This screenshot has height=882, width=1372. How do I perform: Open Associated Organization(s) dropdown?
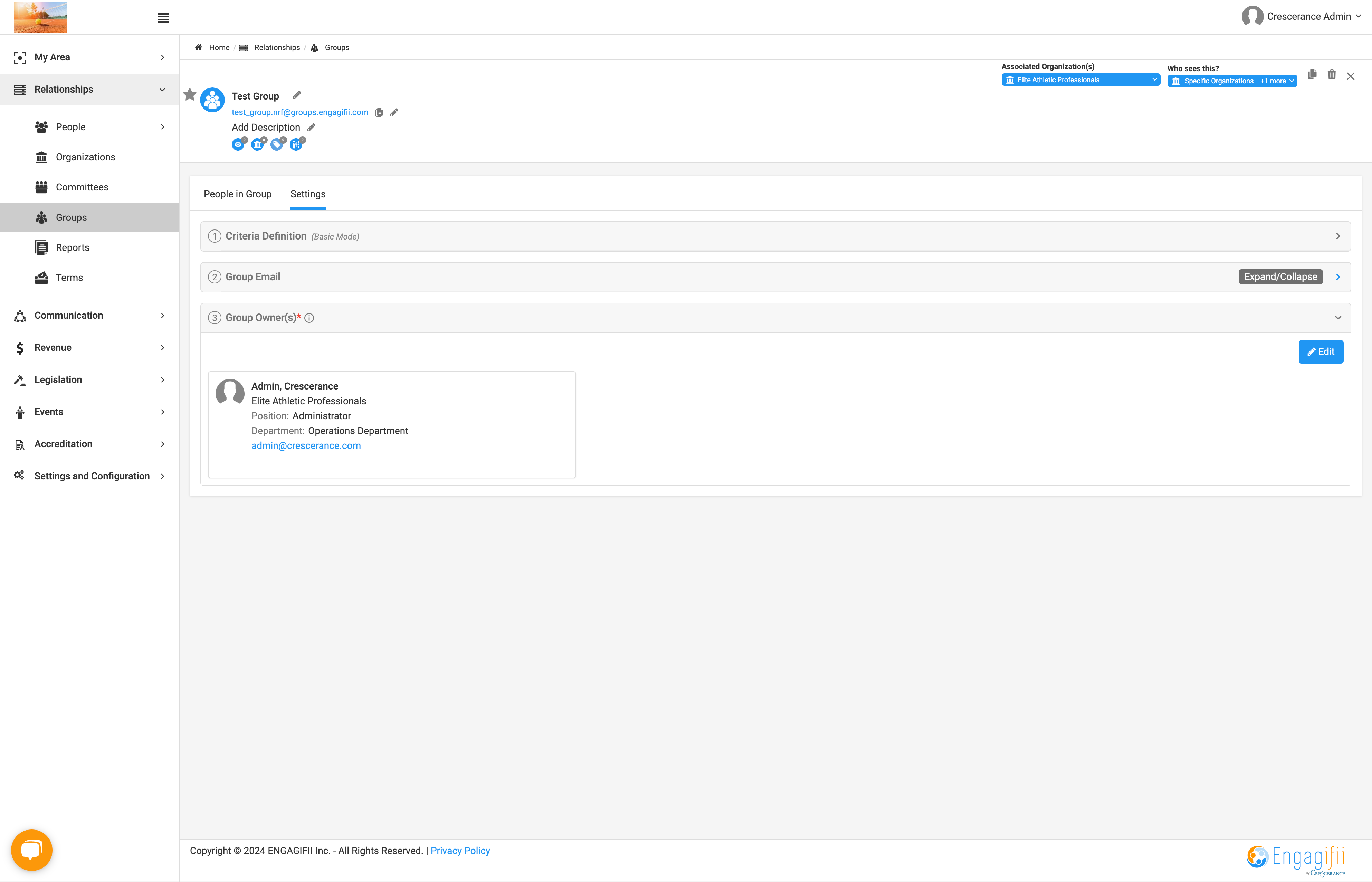click(x=1081, y=80)
